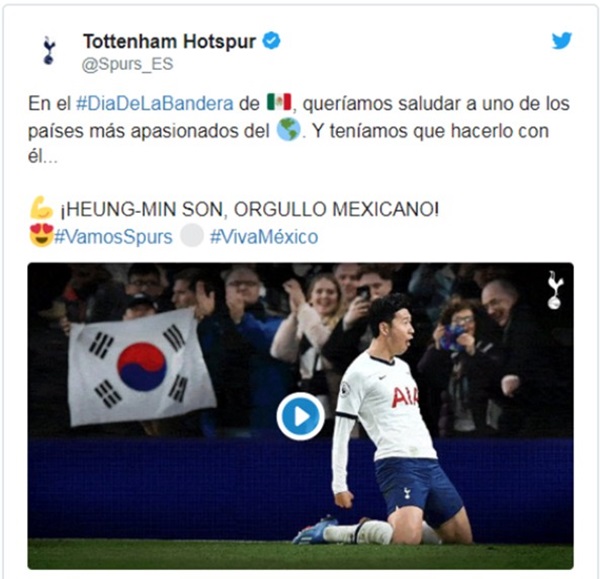Image resolution: width=600 pixels, height=579 pixels.
Task: Click the Spurs crest watermark in video
Action: pos(555,290)
